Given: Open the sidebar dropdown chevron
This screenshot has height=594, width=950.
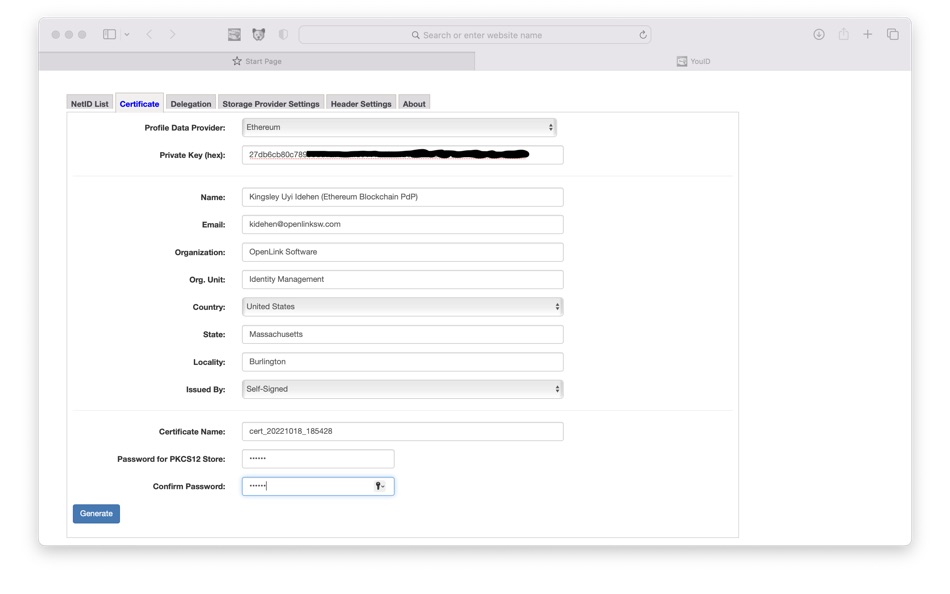Looking at the screenshot, I should pyautogui.click(x=127, y=35).
